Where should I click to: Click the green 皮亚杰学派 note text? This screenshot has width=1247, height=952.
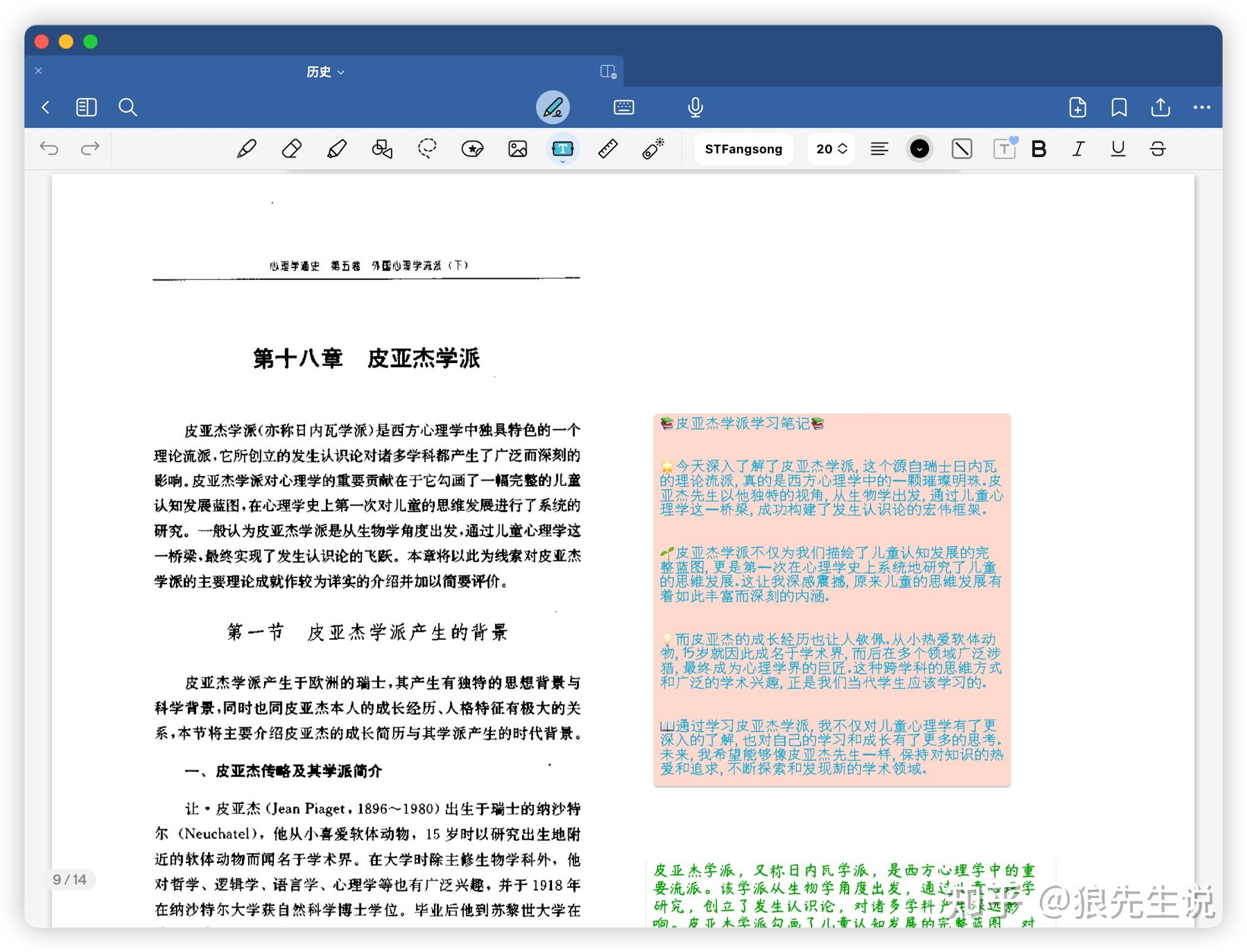[x=845, y=895]
